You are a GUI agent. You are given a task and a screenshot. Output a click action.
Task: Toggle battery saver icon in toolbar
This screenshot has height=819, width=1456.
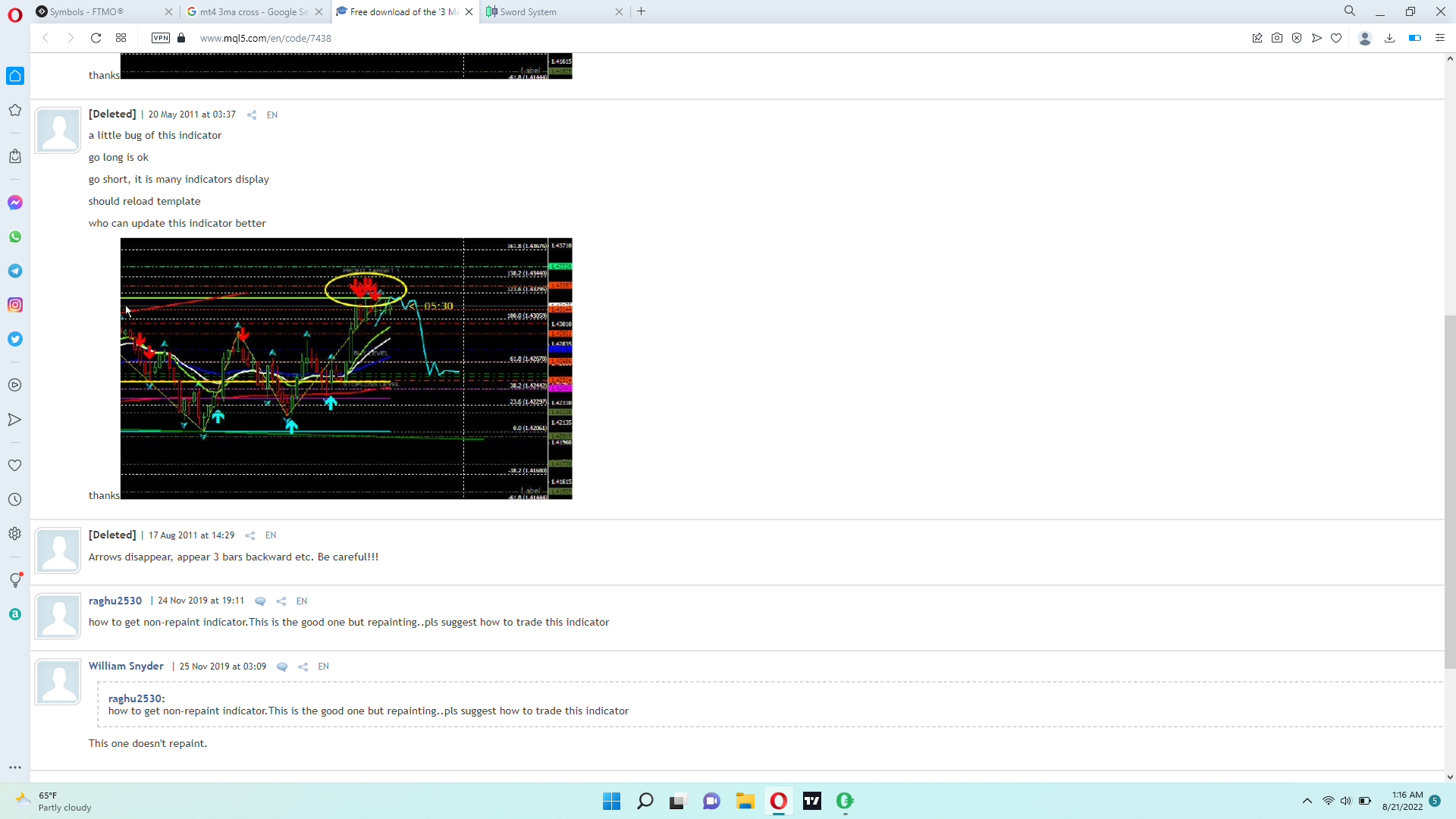(x=1414, y=38)
